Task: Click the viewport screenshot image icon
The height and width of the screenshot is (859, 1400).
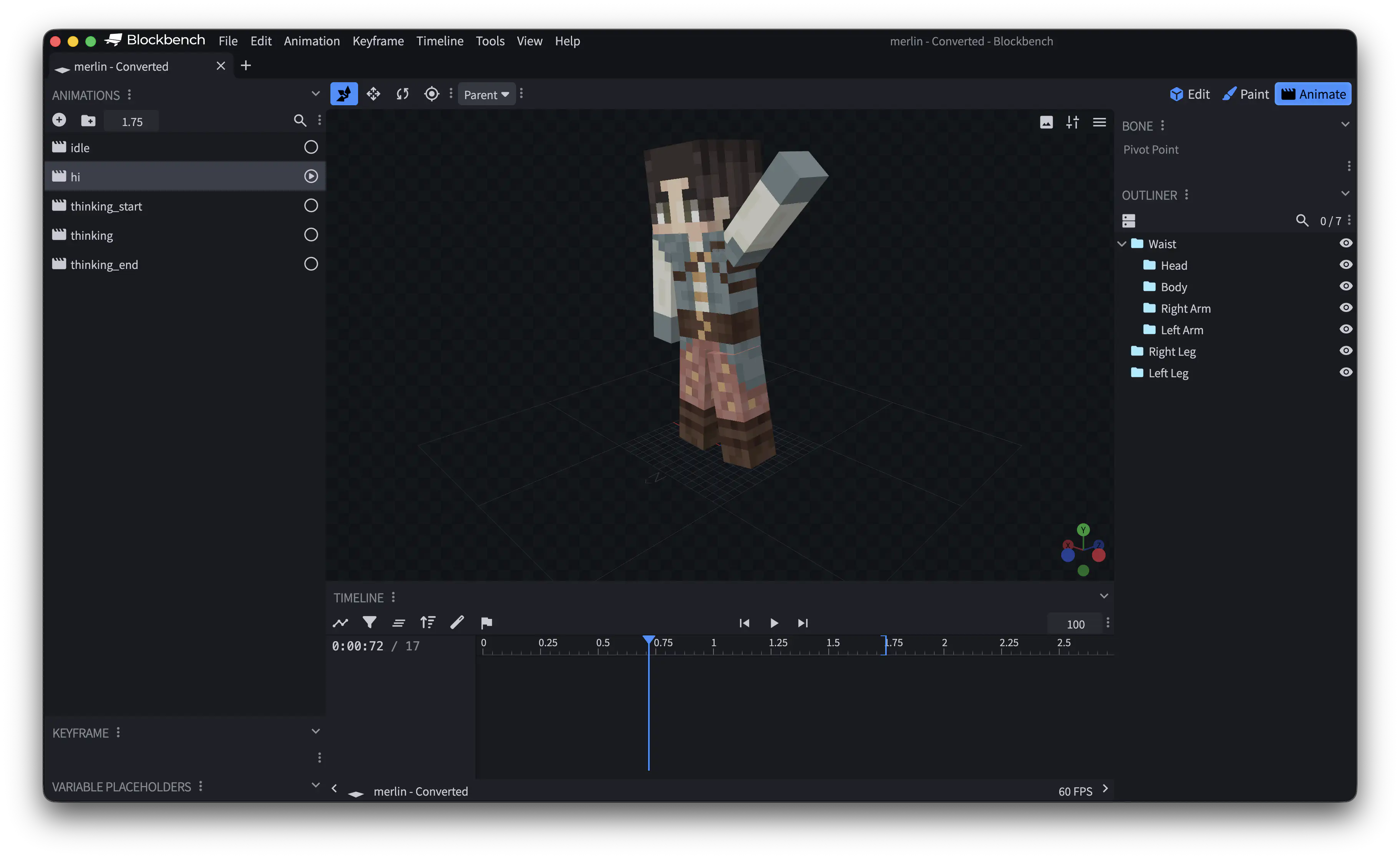Action: click(x=1046, y=122)
